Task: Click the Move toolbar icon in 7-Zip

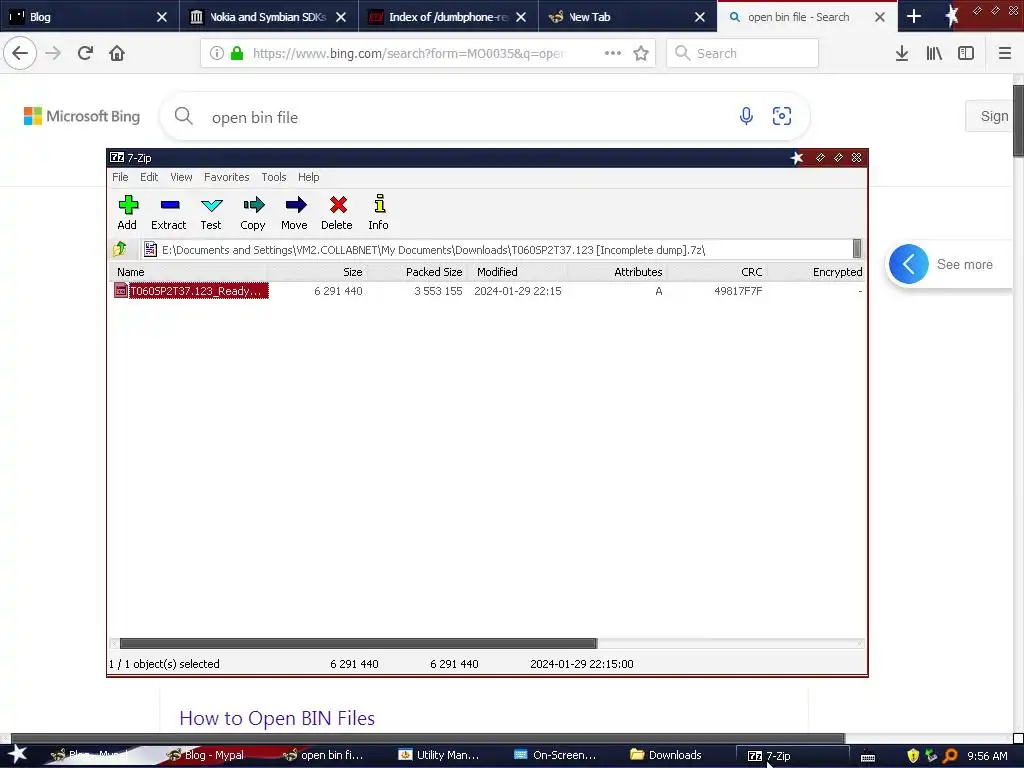Action: tap(295, 212)
